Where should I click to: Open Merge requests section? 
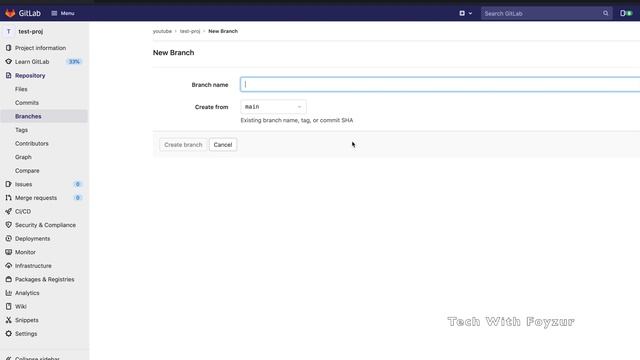tap(36, 198)
